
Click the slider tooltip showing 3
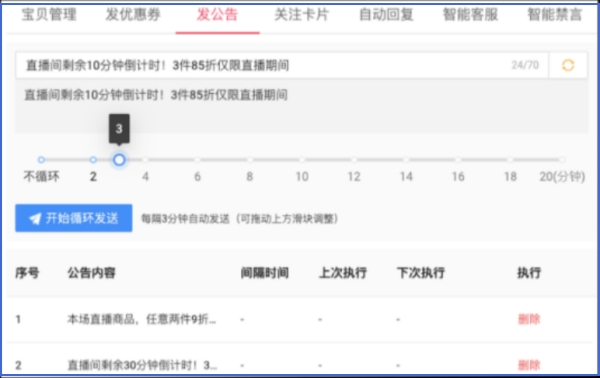pos(119,129)
